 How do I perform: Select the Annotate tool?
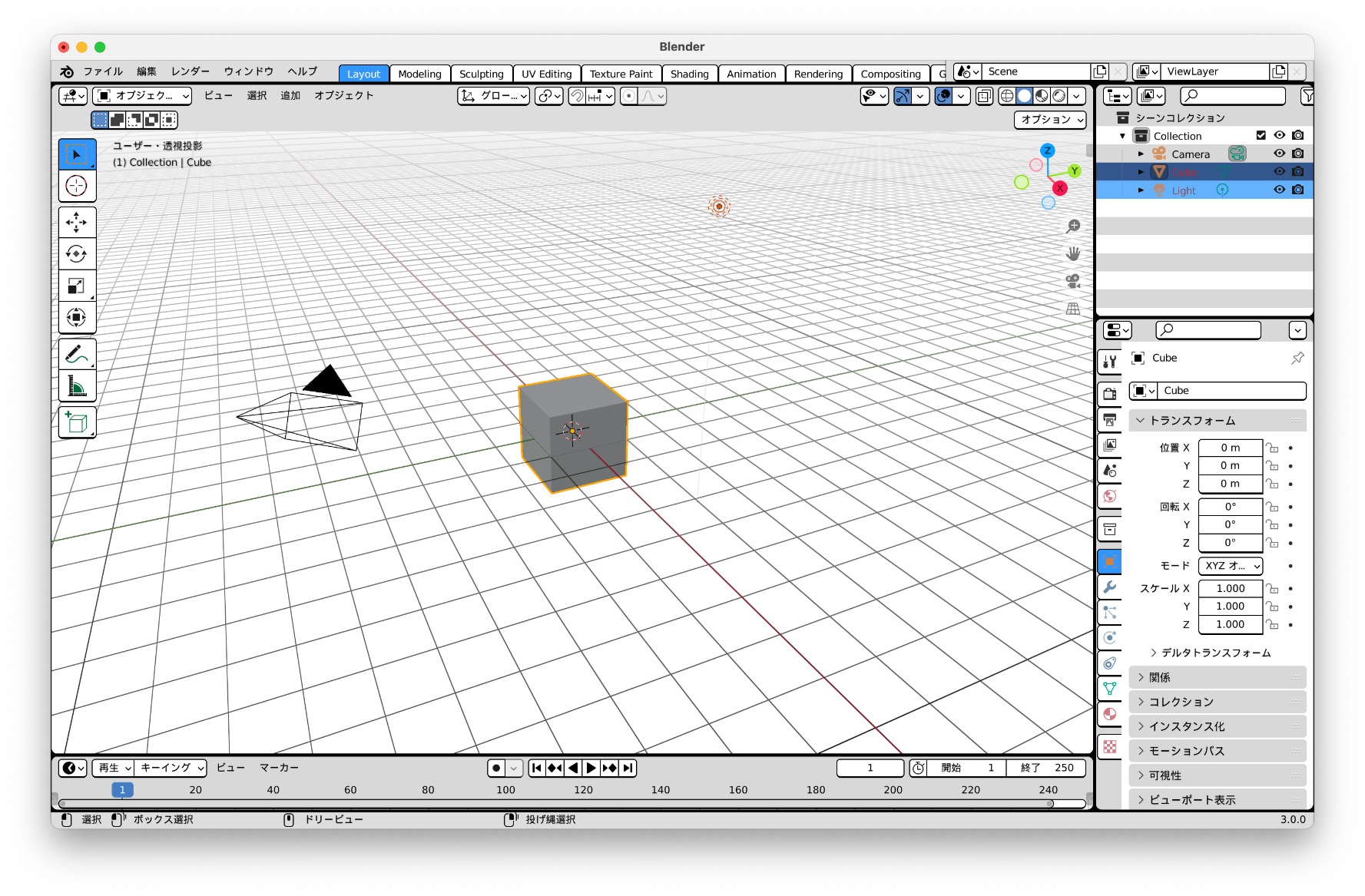click(77, 354)
